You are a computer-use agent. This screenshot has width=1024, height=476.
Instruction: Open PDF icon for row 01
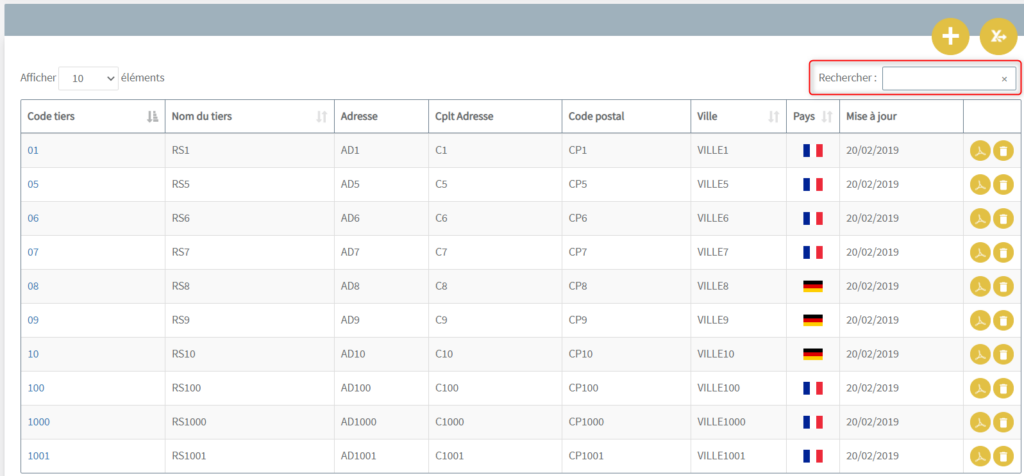(980, 151)
